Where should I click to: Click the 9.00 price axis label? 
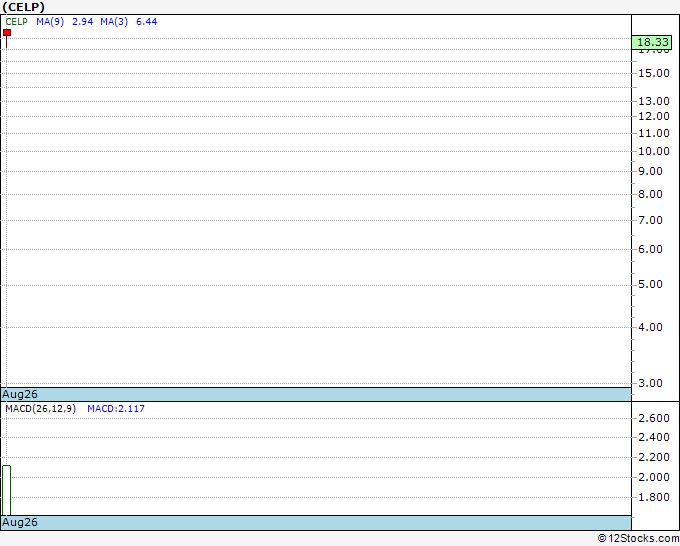coord(650,171)
